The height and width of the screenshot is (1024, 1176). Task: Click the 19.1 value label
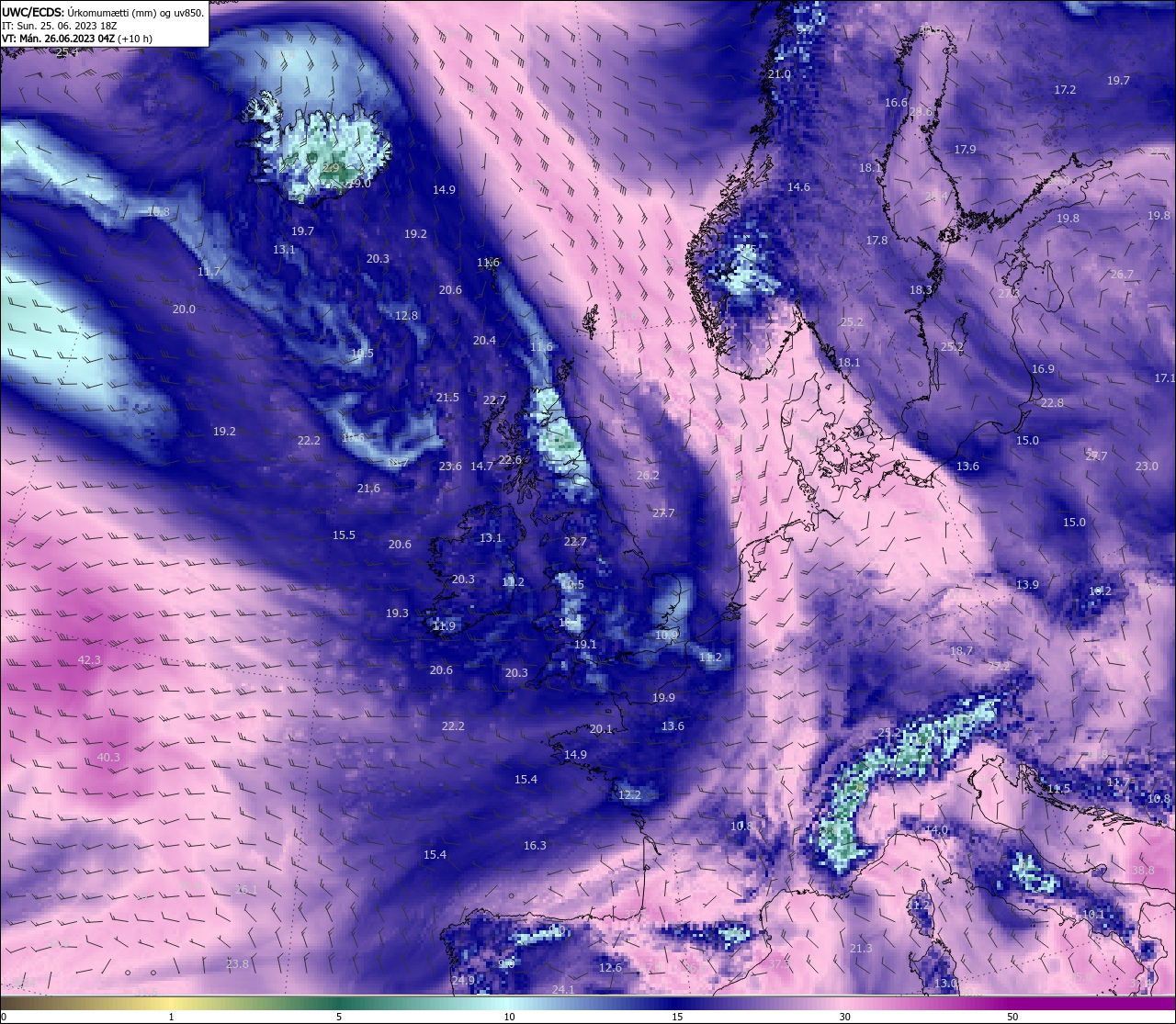(585, 644)
